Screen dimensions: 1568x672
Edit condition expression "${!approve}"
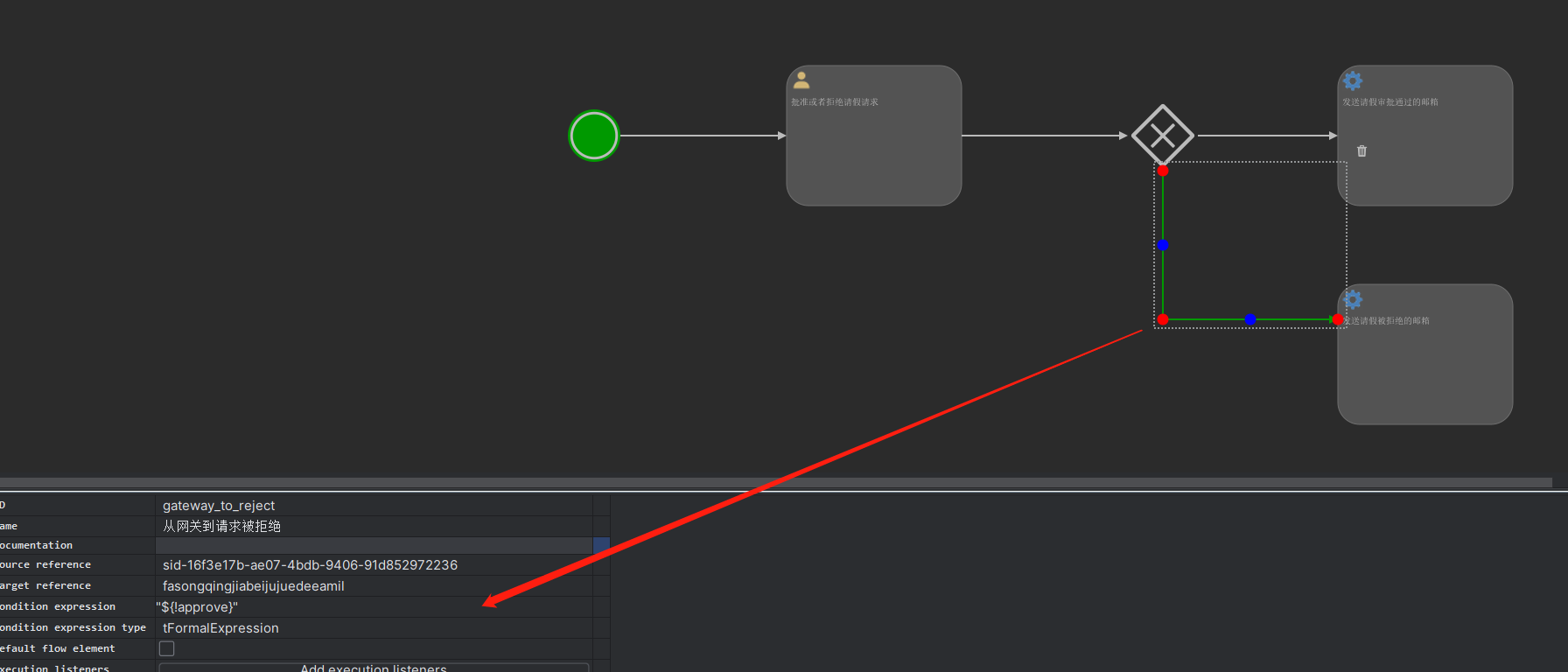pos(197,607)
